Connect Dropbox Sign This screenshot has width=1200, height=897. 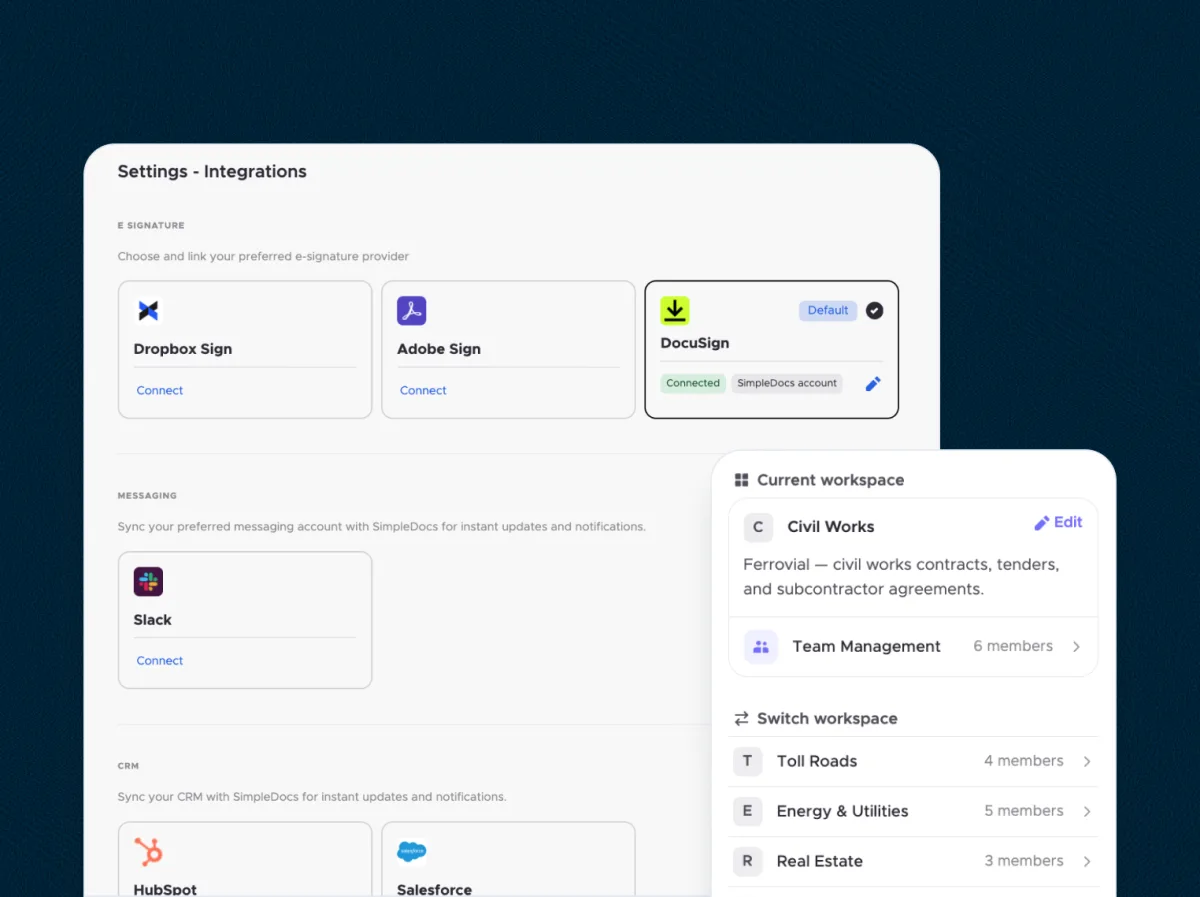160,390
